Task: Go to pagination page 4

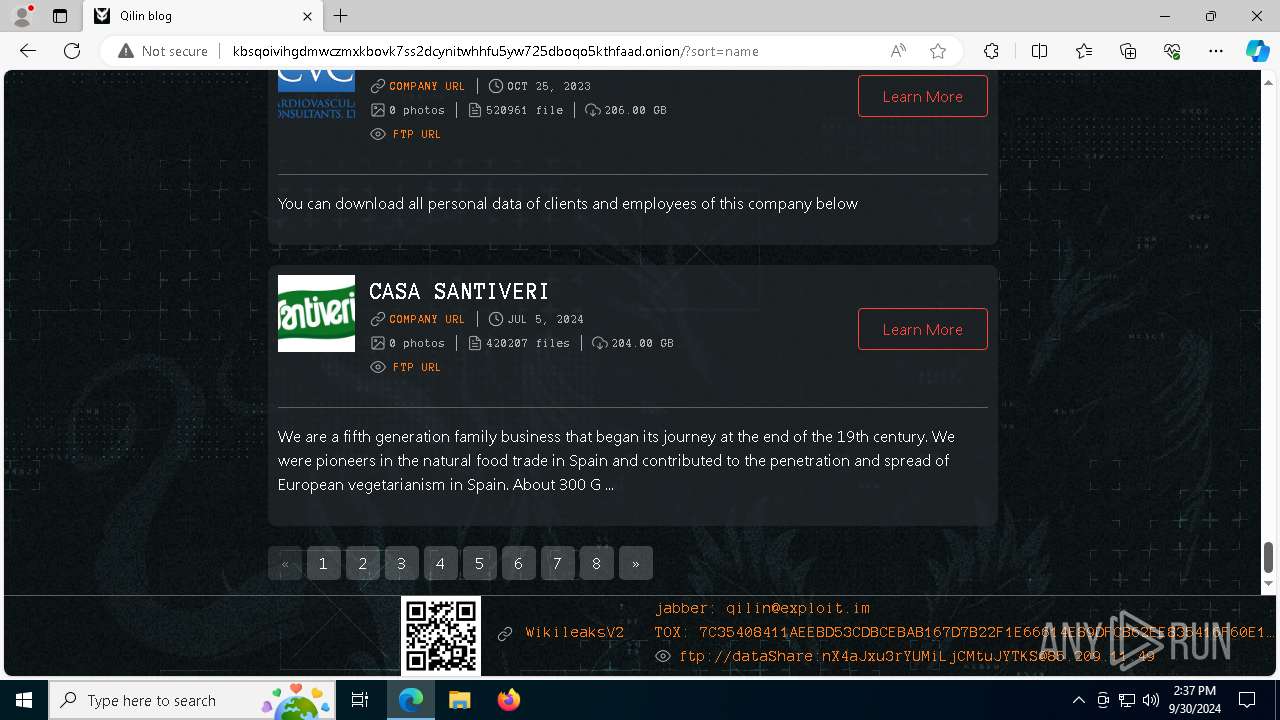Action: 440,563
